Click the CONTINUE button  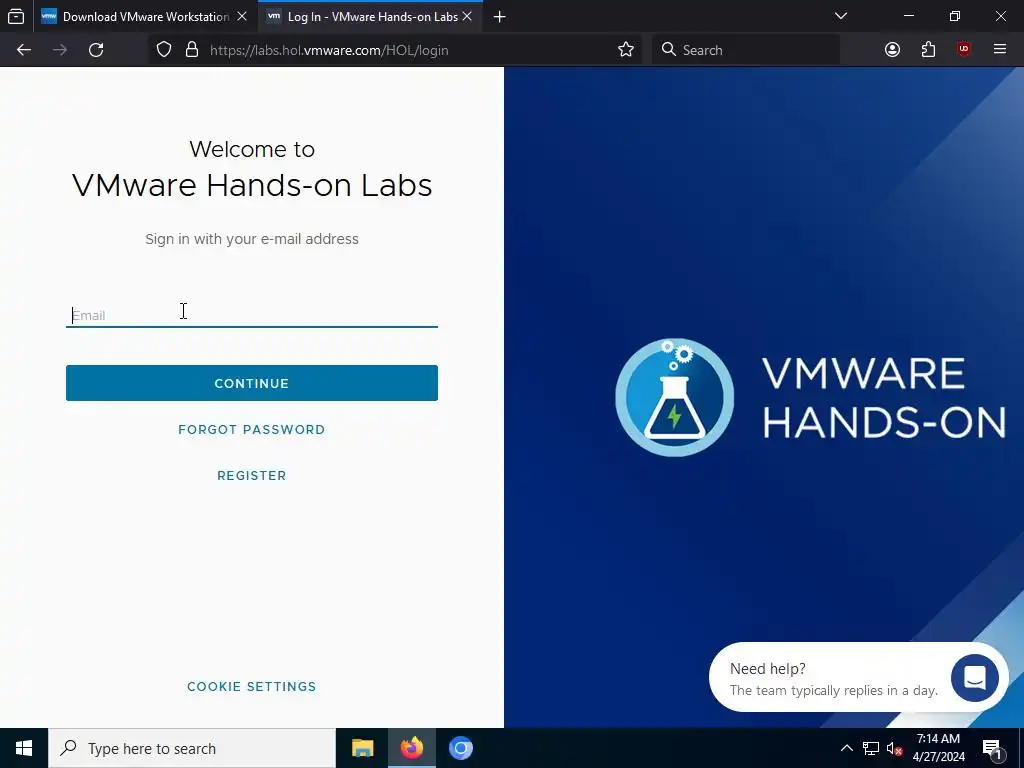pos(251,383)
